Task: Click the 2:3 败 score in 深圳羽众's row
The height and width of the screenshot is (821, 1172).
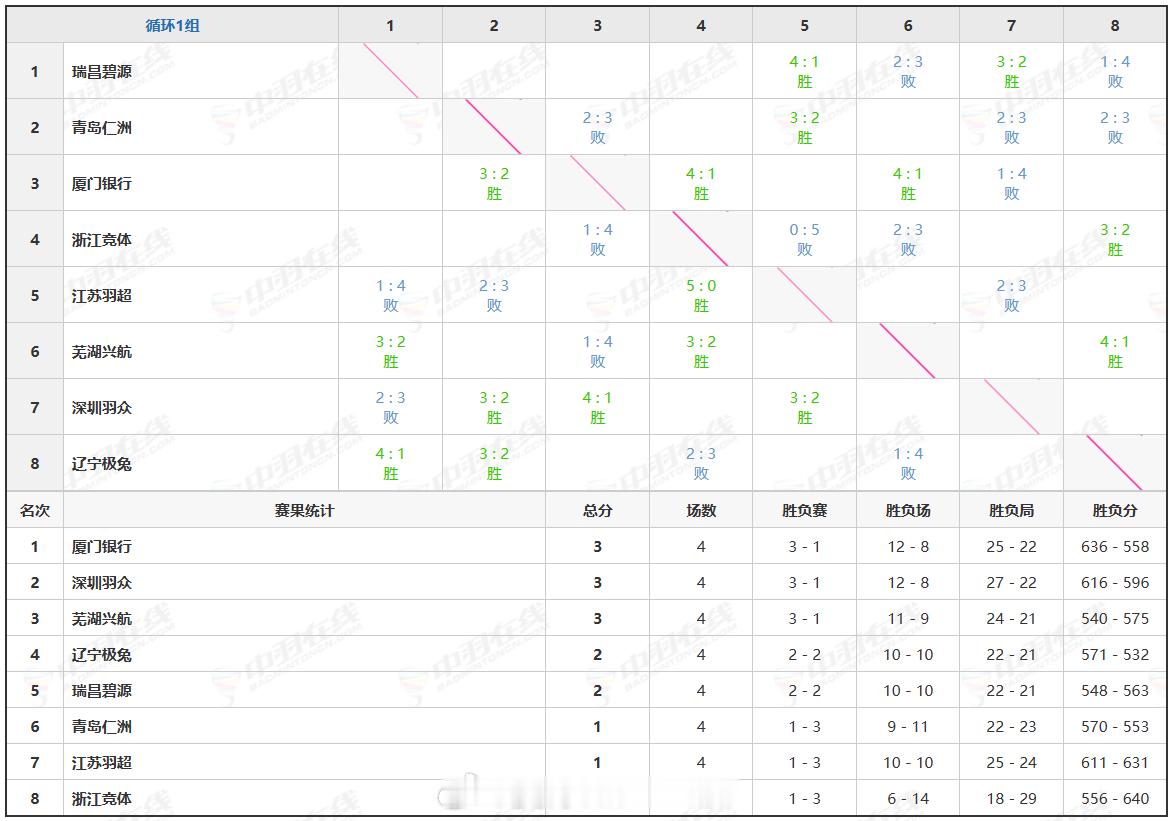Action: coord(390,408)
